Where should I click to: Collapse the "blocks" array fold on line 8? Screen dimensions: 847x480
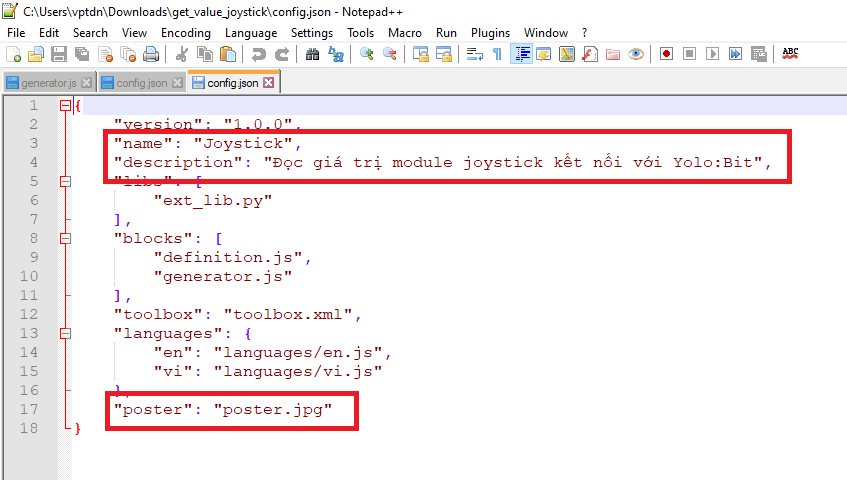click(x=65, y=238)
